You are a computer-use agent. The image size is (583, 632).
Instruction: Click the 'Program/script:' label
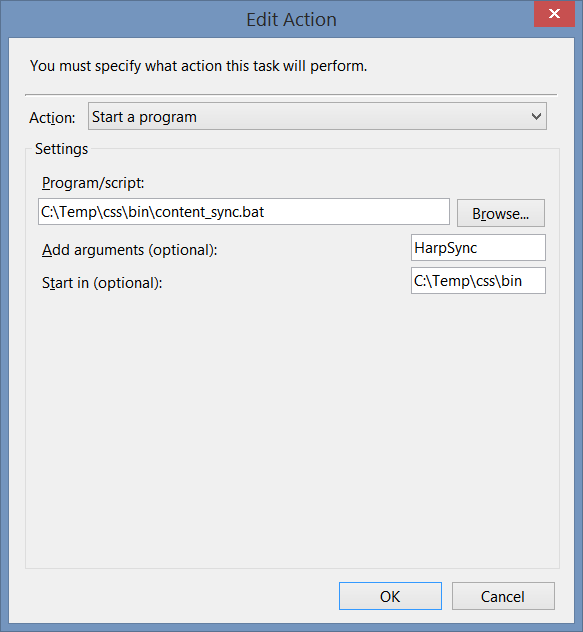coord(93,183)
